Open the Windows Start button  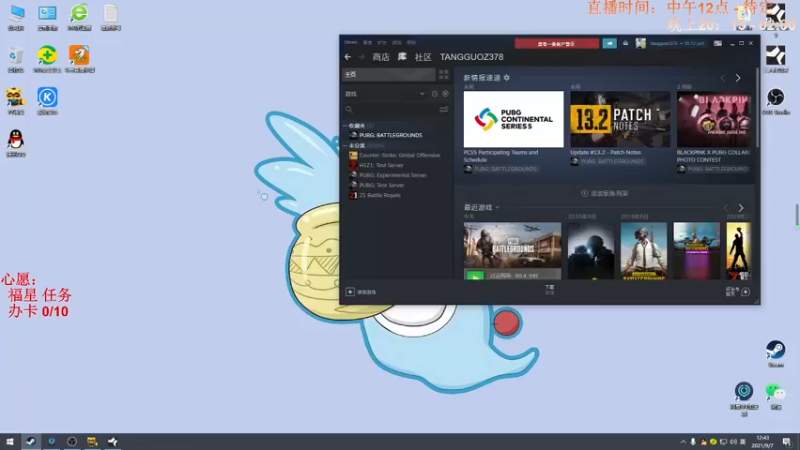(x=10, y=442)
